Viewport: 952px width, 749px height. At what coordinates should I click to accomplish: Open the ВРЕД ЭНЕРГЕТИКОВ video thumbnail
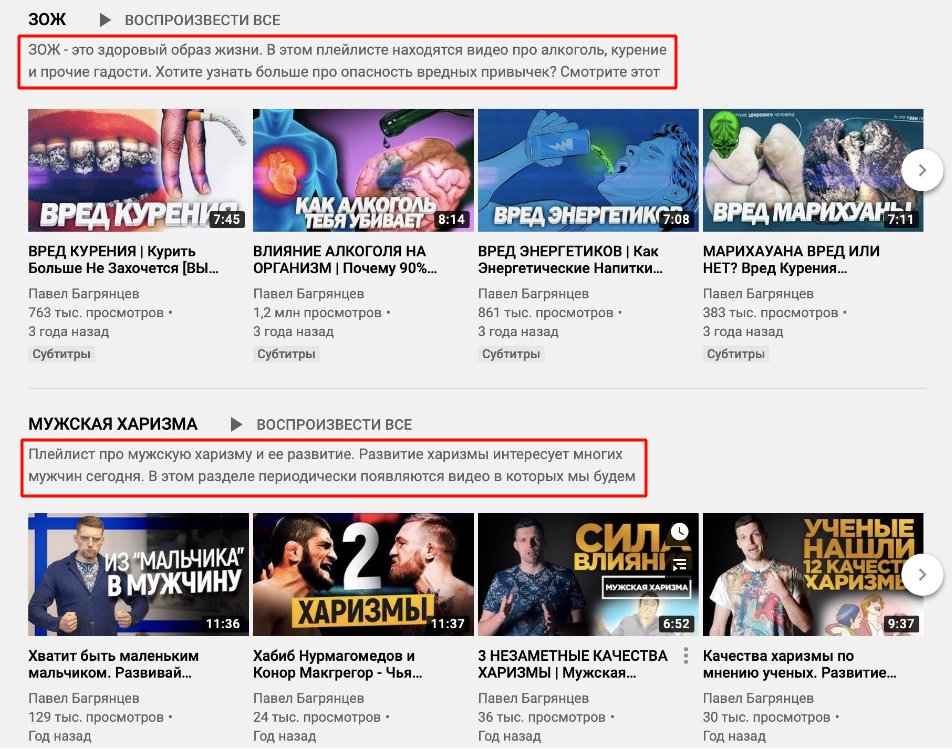[588, 170]
